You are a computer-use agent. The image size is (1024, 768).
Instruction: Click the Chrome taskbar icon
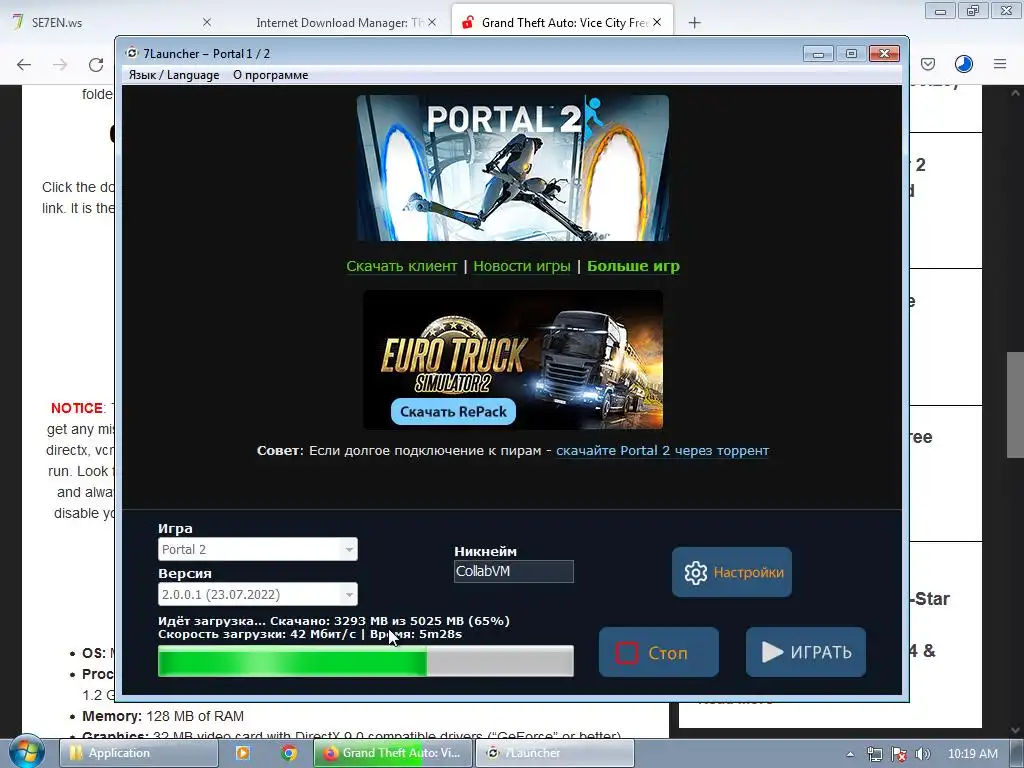[289, 753]
